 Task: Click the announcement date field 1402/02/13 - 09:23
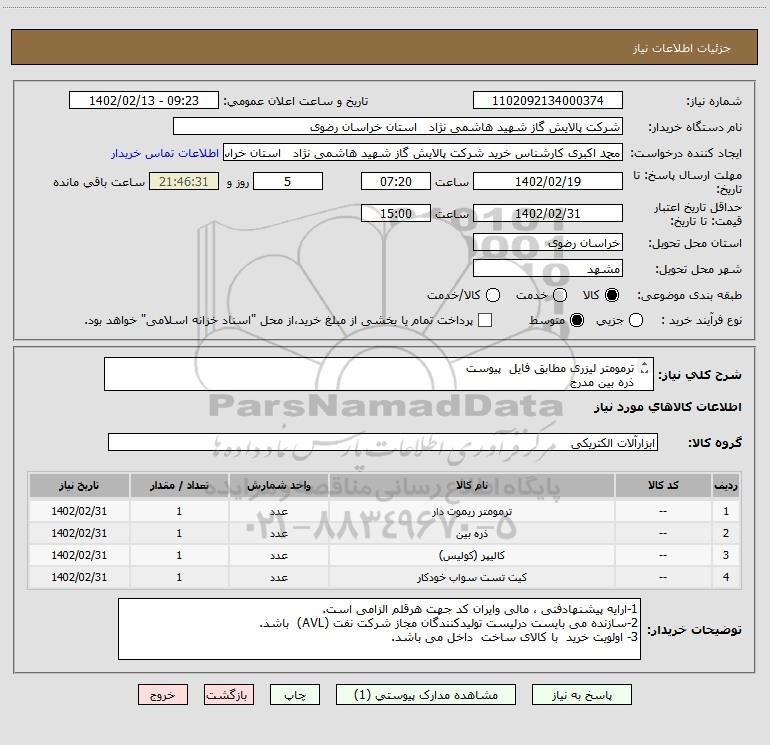point(144,100)
